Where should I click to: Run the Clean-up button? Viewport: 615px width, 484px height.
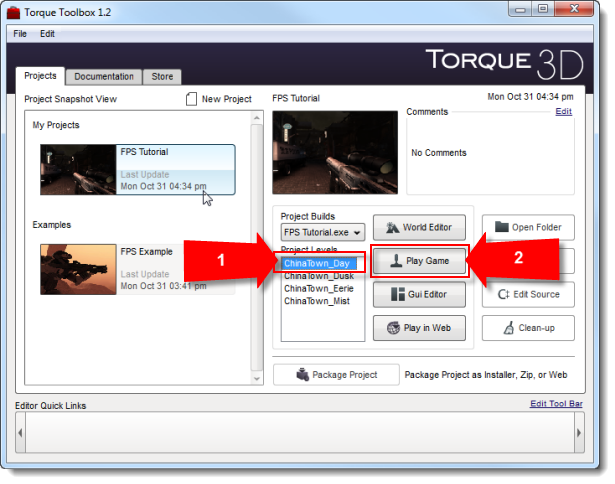(528, 328)
